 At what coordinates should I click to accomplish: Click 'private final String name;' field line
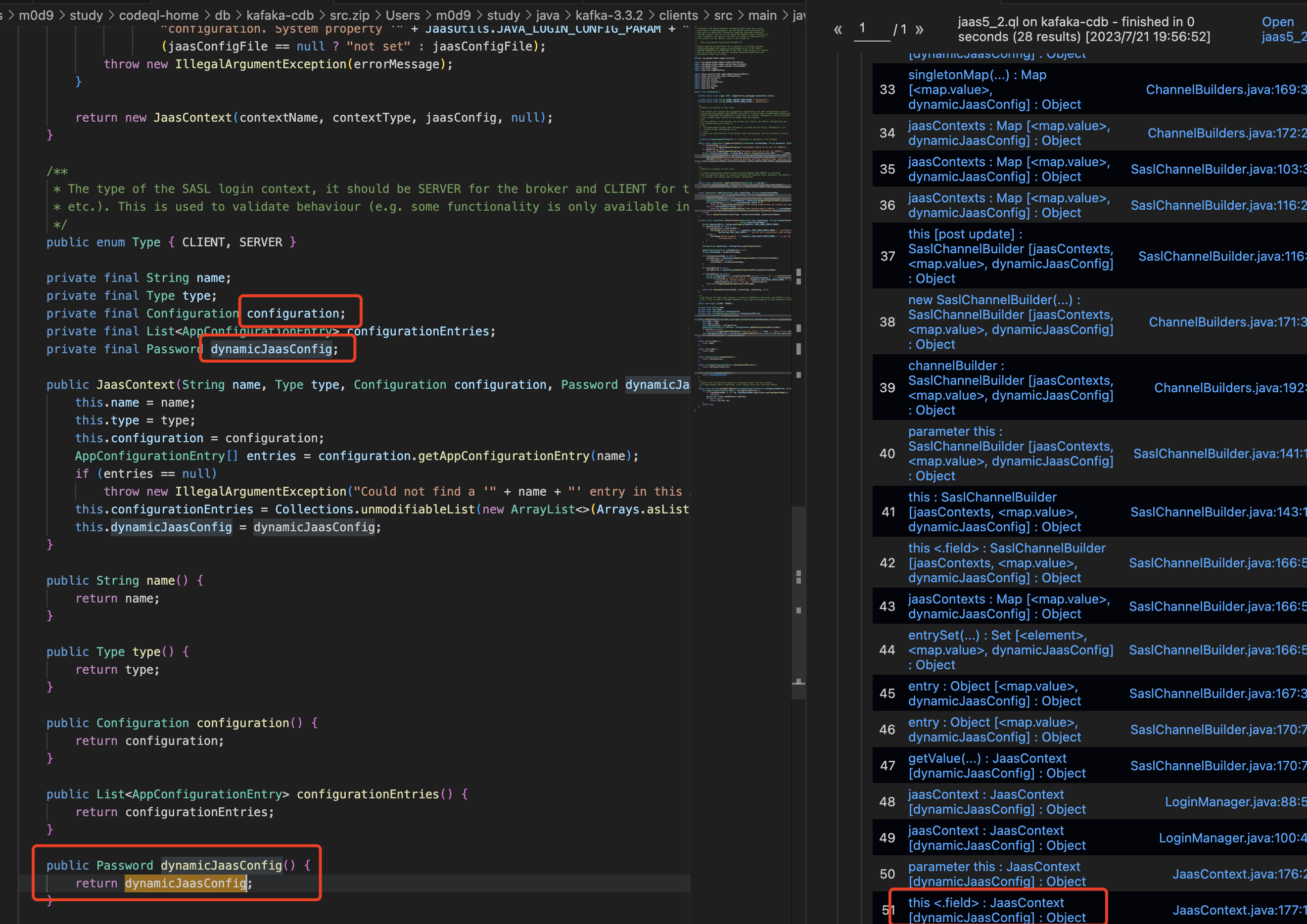click(139, 278)
